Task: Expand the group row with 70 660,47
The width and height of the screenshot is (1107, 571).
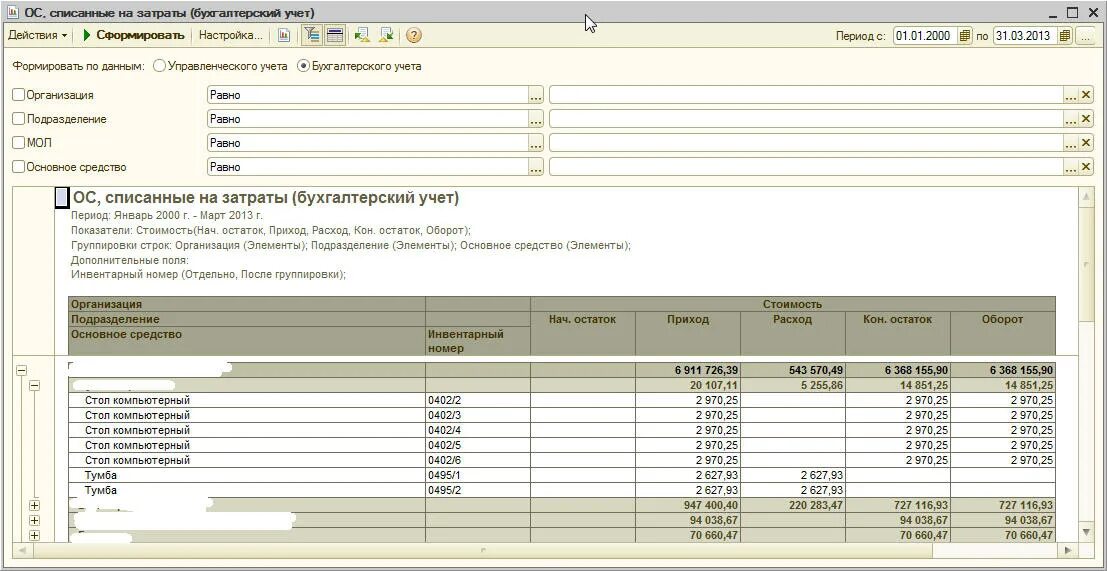Action: (x=34, y=536)
